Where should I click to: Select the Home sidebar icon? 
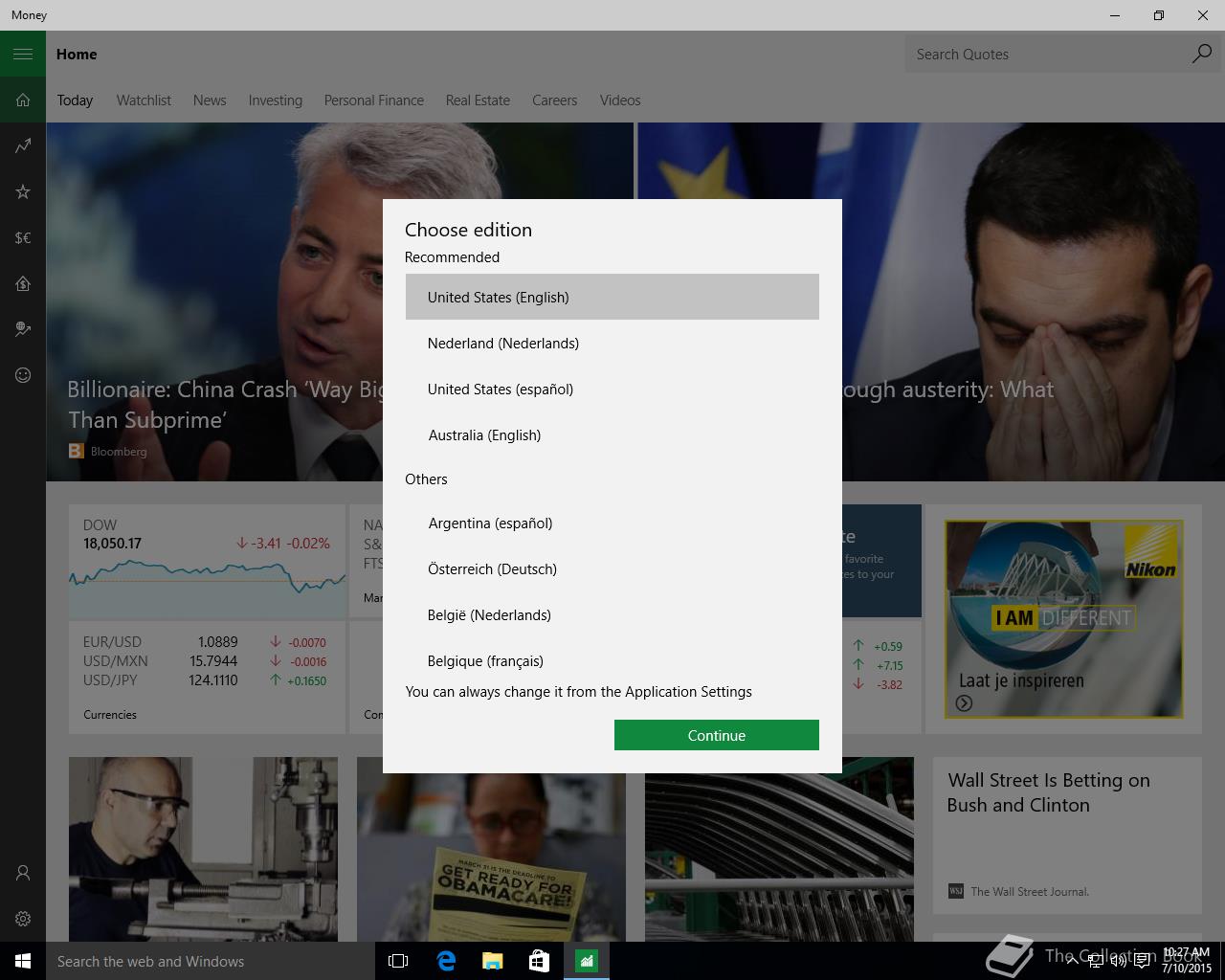(x=23, y=100)
